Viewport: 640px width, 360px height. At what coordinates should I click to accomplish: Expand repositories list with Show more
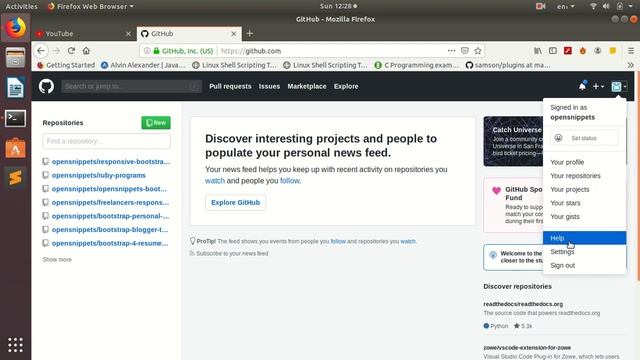coord(57,260)
